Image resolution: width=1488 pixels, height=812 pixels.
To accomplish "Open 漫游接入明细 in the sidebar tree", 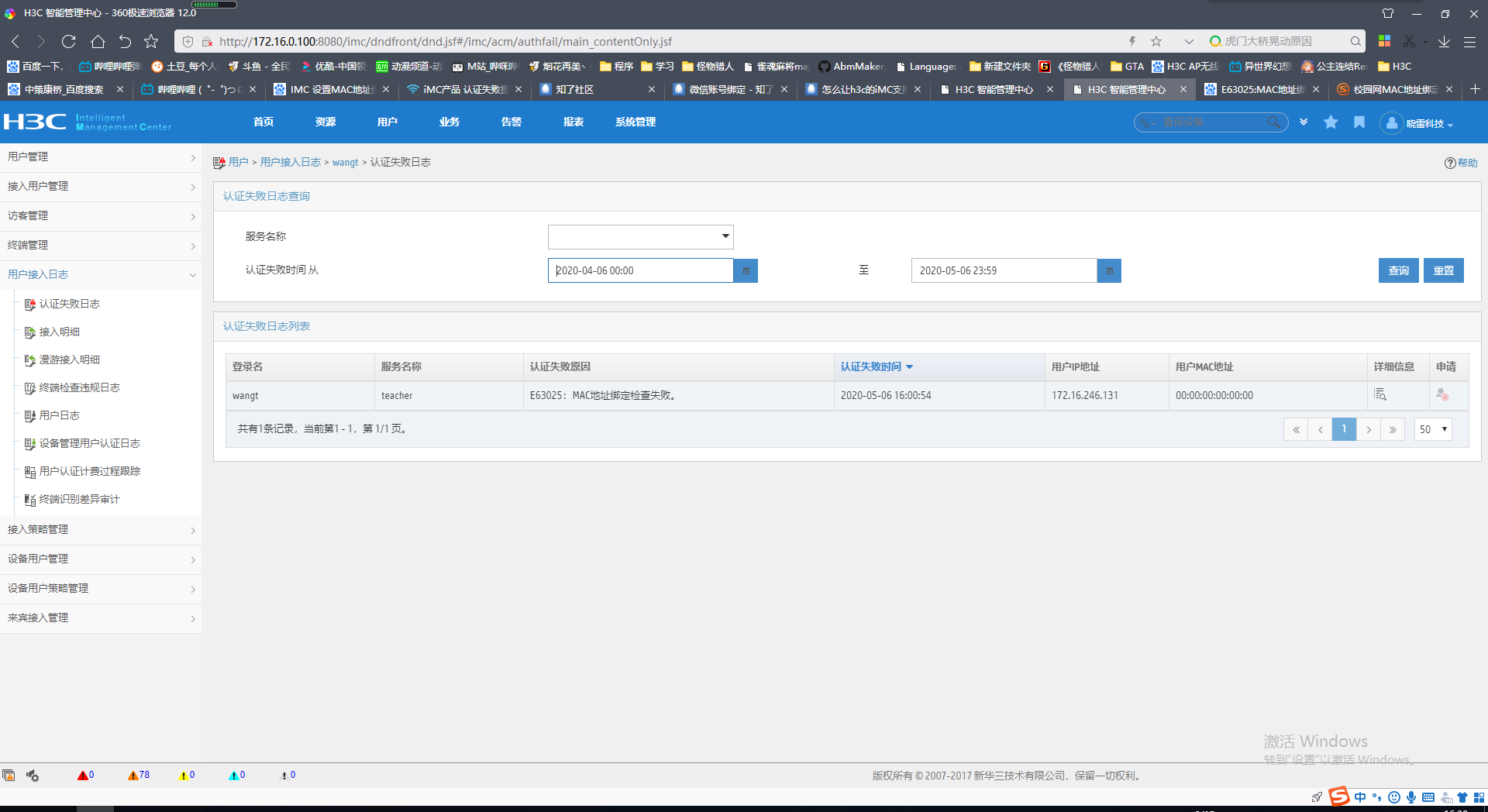I will coord(70,360).
